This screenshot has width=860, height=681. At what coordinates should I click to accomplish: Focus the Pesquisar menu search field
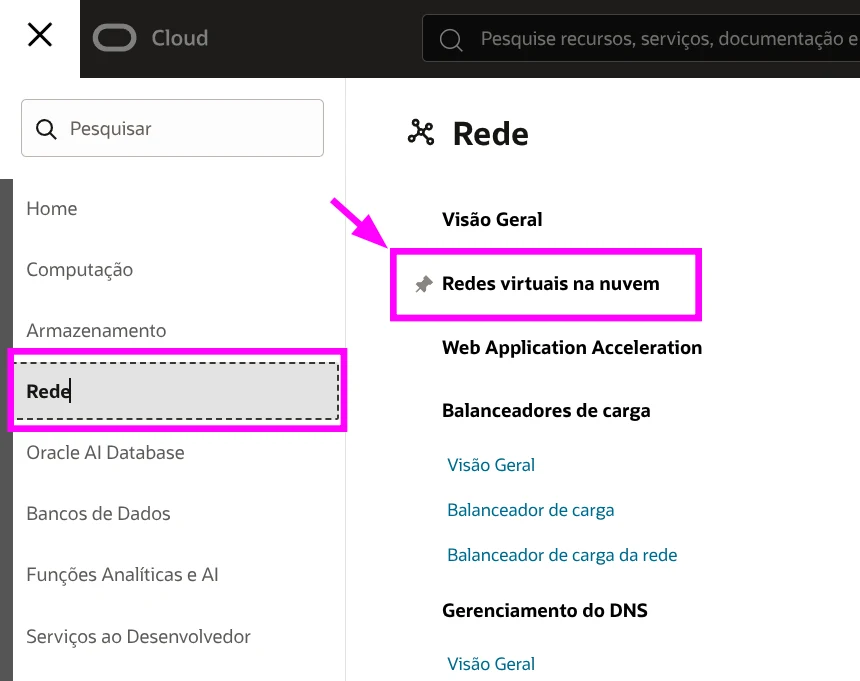(172, 128)
